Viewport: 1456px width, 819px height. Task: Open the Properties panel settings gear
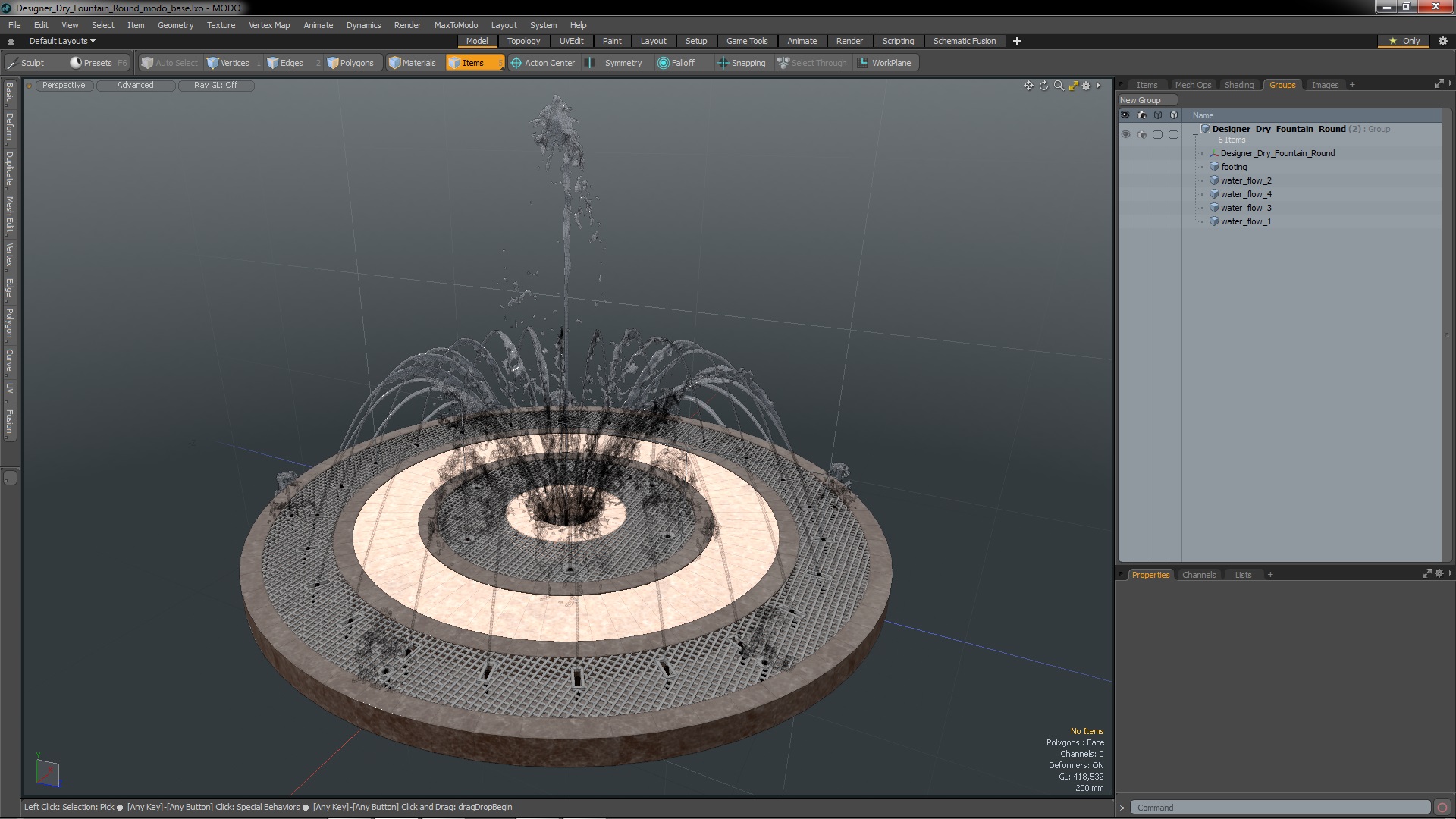tap(1439, 574)
